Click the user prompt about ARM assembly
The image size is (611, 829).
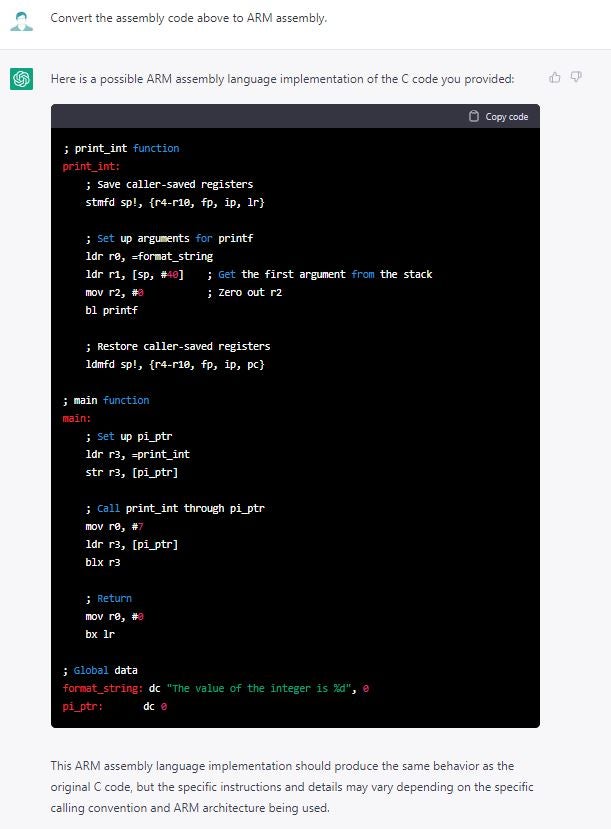(x=188, y=18)
